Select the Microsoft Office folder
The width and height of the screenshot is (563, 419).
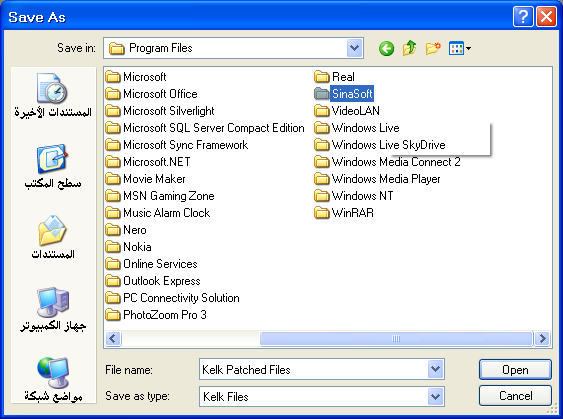coord(152,94)
